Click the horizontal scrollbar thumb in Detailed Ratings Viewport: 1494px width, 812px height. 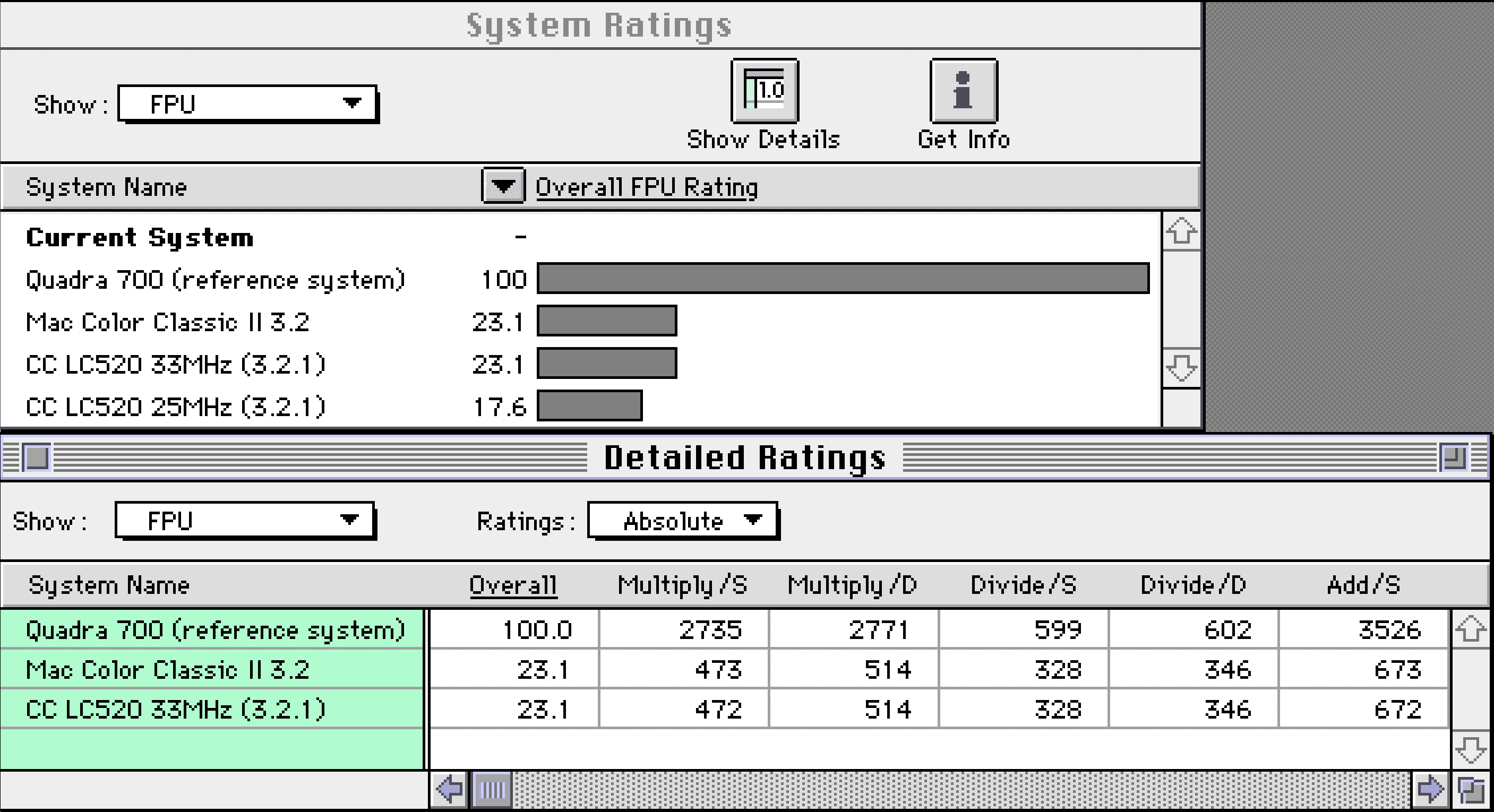click(492, 789)
